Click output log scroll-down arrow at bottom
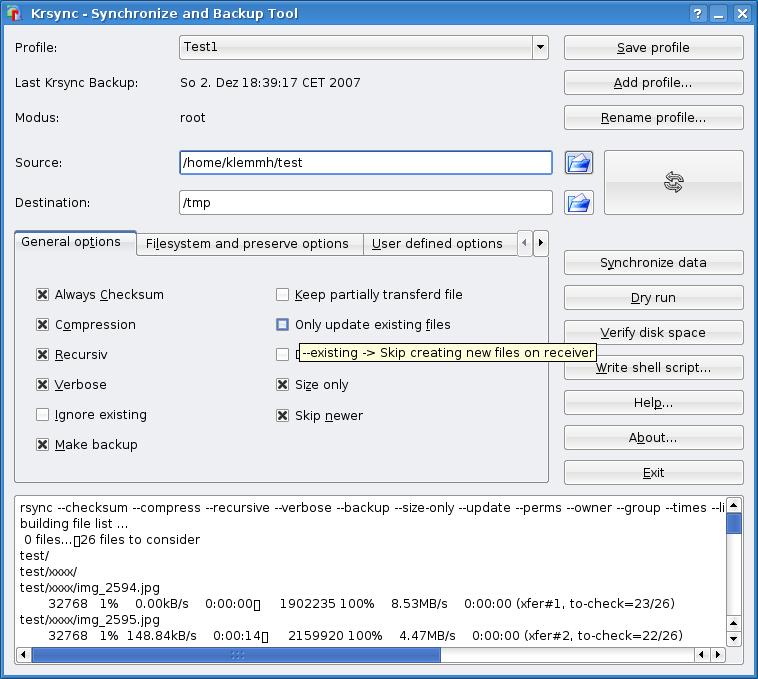 [733, 638]
